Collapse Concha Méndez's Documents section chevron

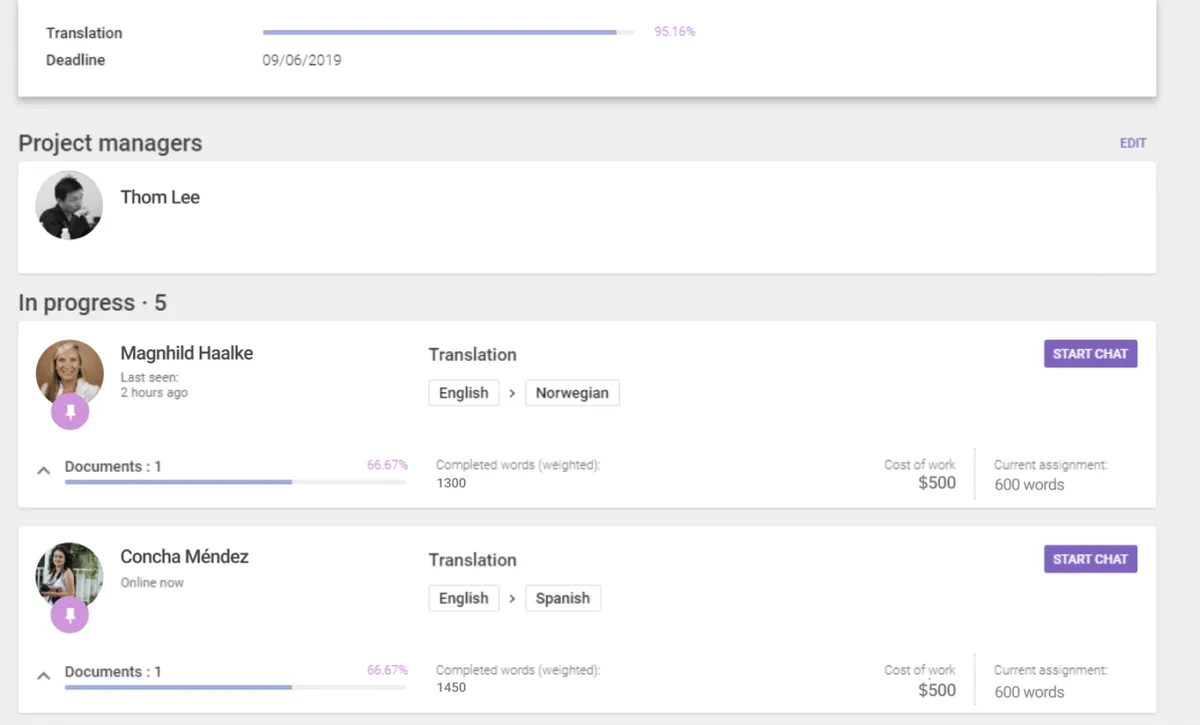click(x=43, y=675)
